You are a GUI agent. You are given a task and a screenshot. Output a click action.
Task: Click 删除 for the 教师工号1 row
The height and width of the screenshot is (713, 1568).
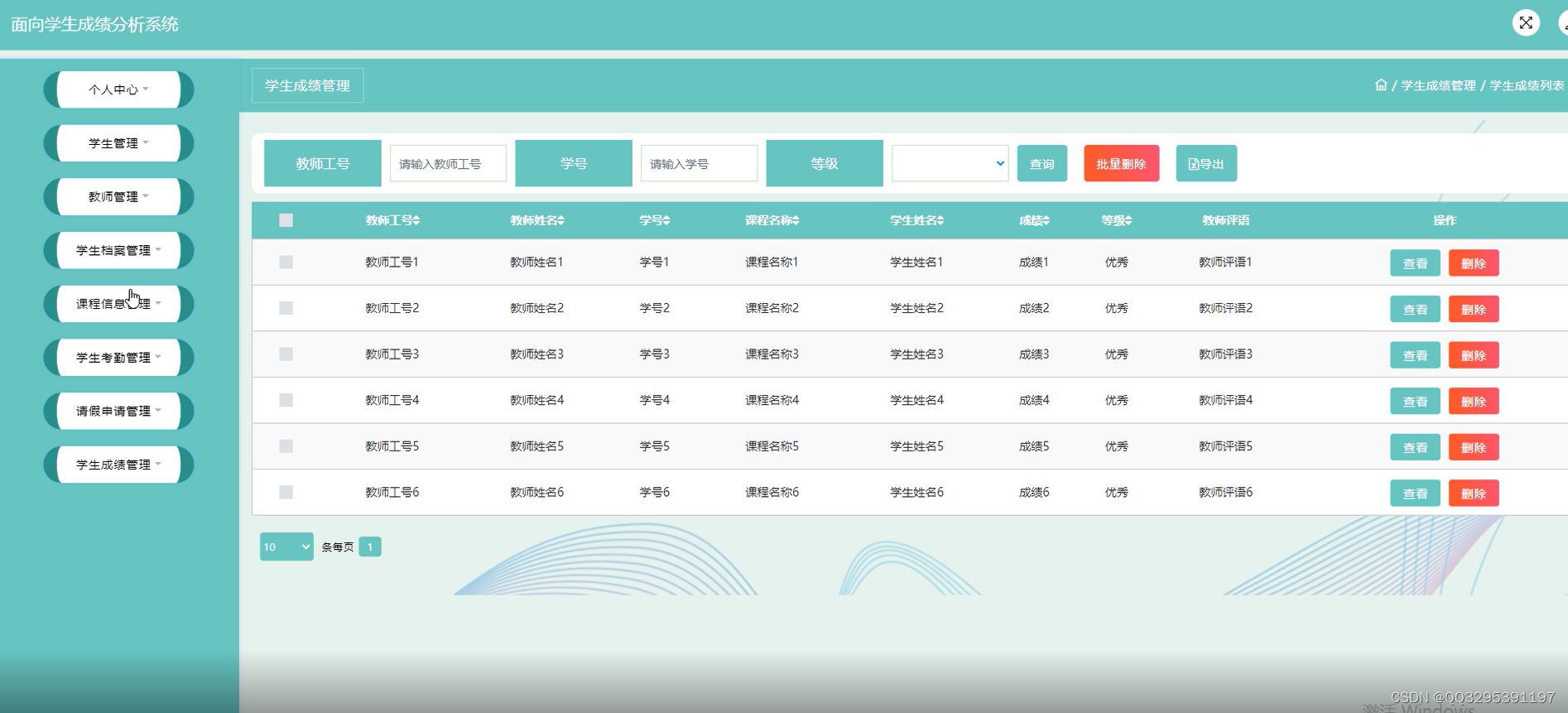(1474, 263)
